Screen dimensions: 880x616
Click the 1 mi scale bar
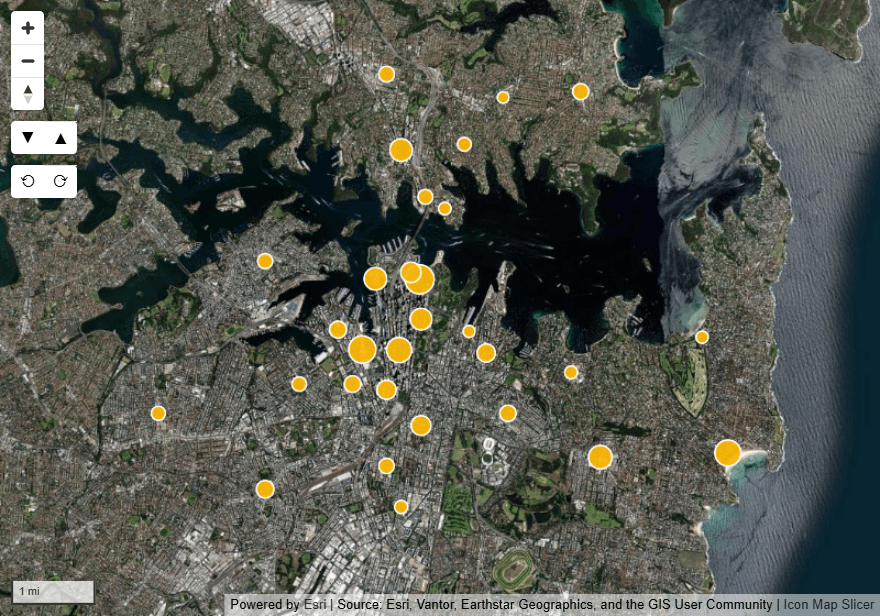(x=53, y=592)
